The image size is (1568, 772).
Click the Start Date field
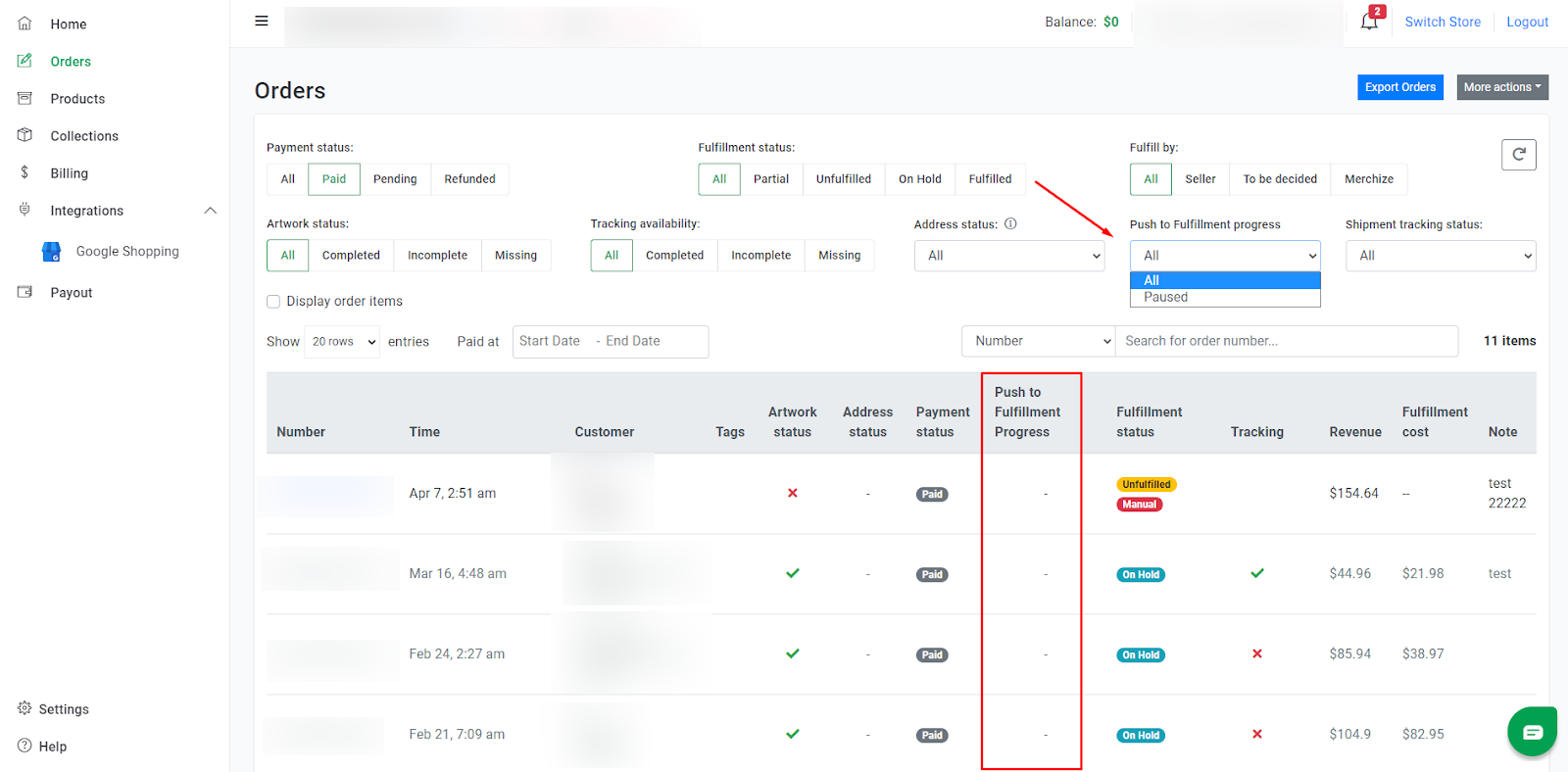click(x=550, y=341)
